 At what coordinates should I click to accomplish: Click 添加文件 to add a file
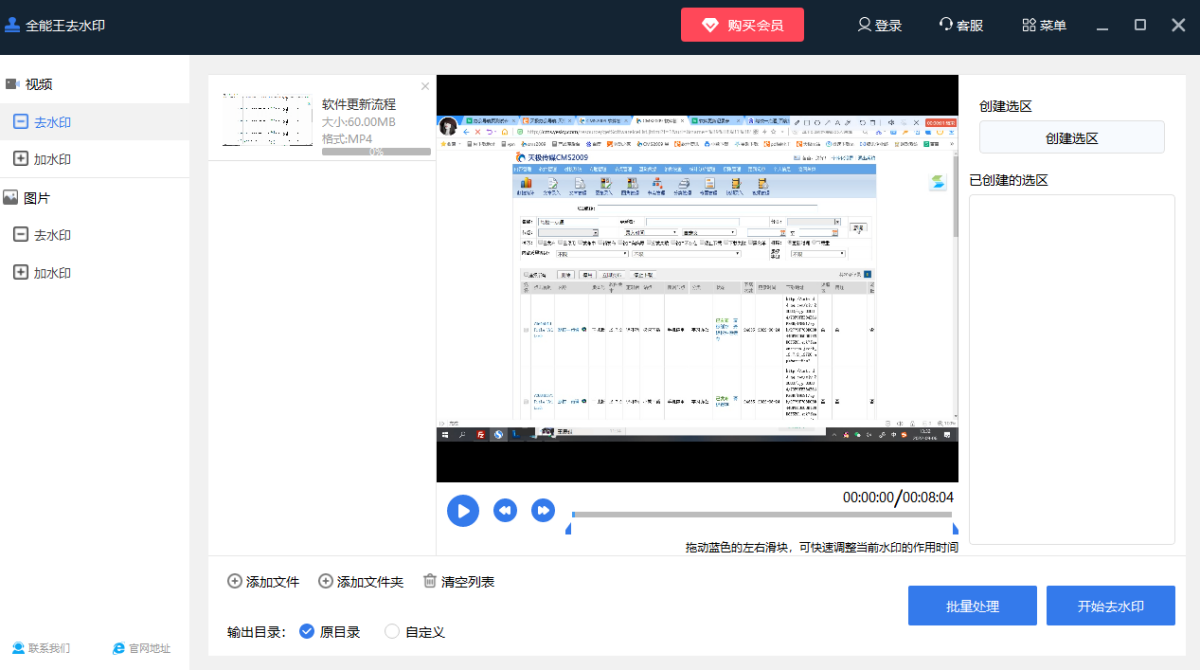coord(264,581)
